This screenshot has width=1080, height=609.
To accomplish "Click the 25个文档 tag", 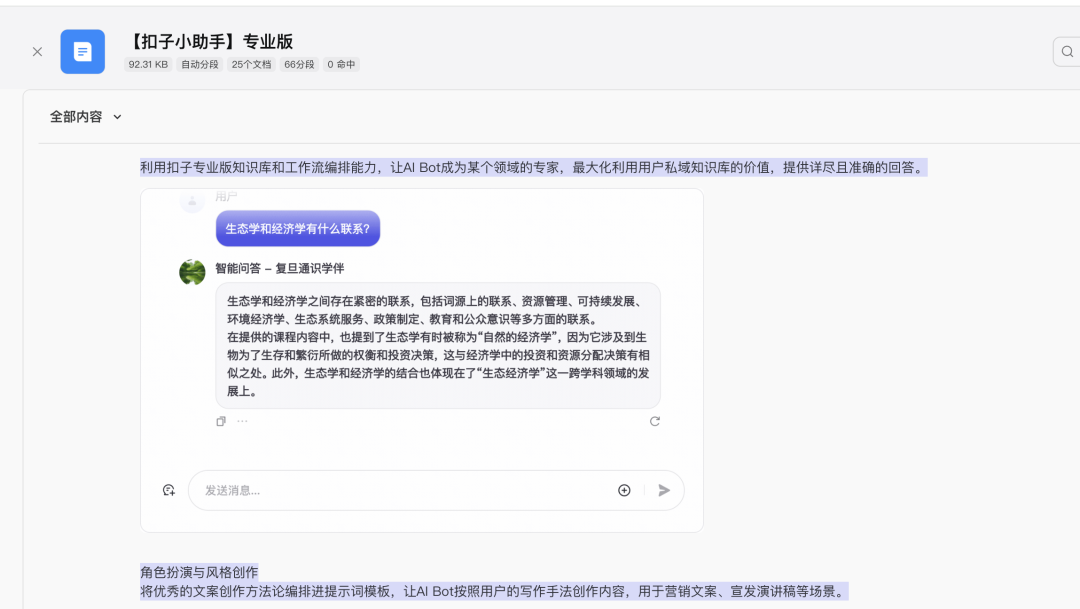I will (x=251, y=65).
